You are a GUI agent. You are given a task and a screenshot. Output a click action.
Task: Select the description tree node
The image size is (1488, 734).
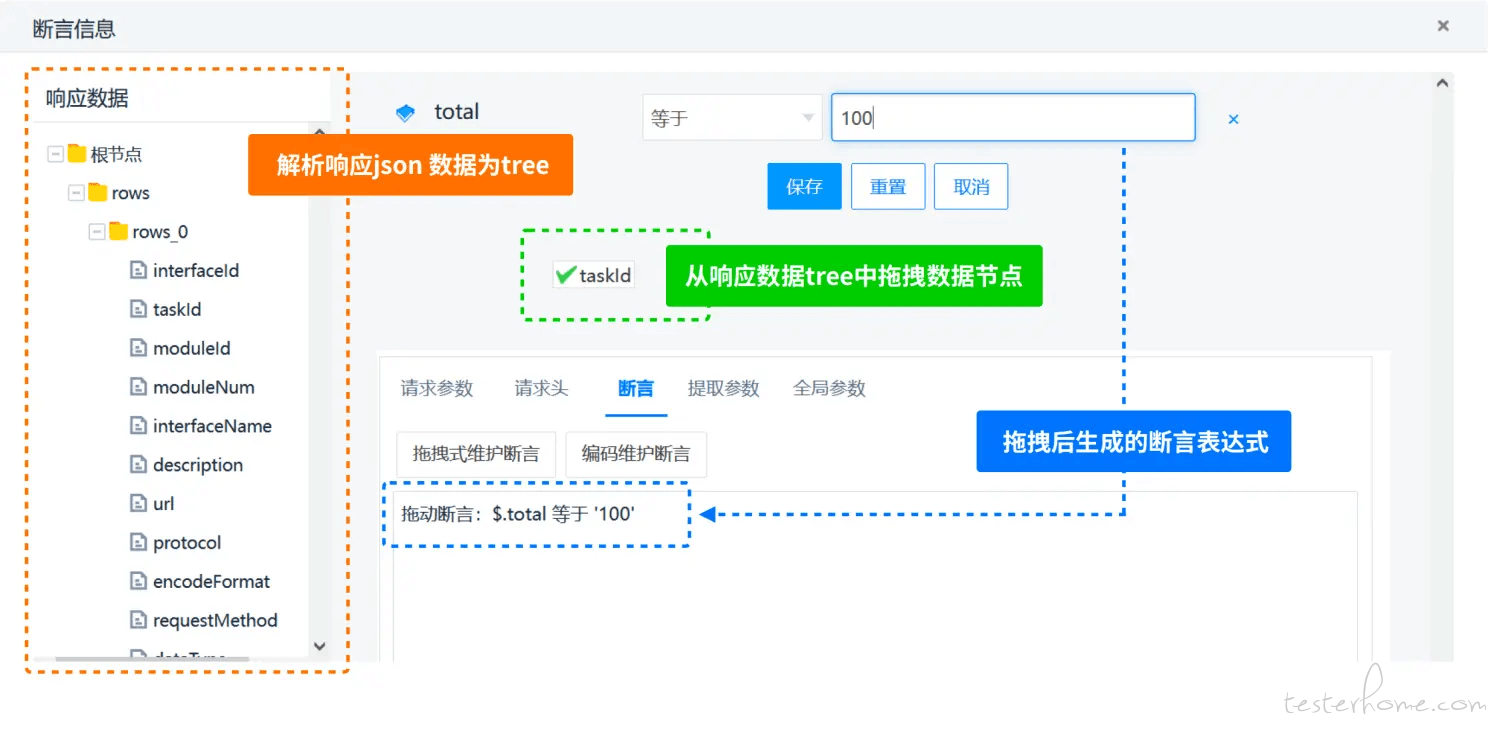(198, 465)
